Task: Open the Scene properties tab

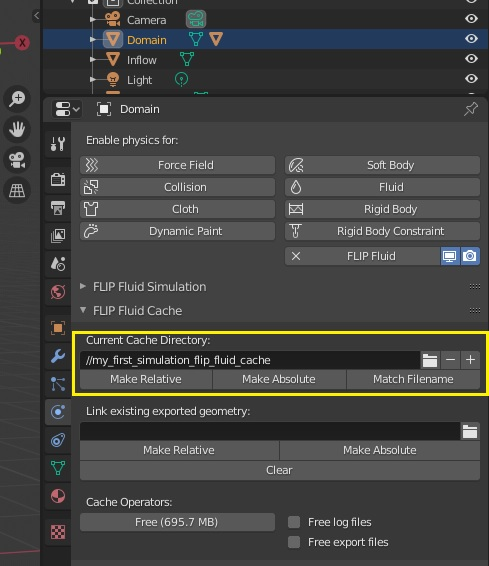Action: tap(58, 264)
